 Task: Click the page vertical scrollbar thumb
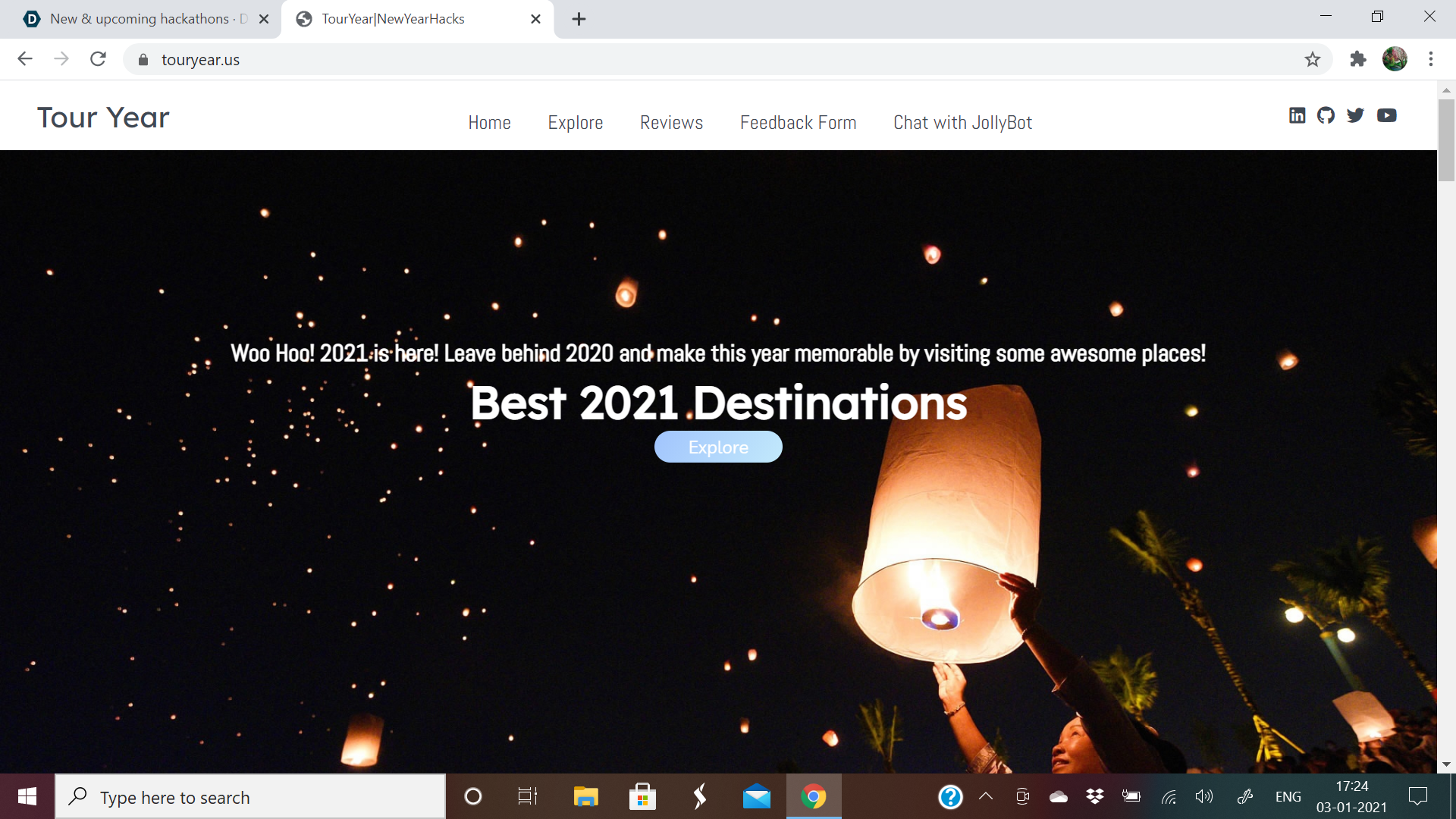coord(1446,140)
